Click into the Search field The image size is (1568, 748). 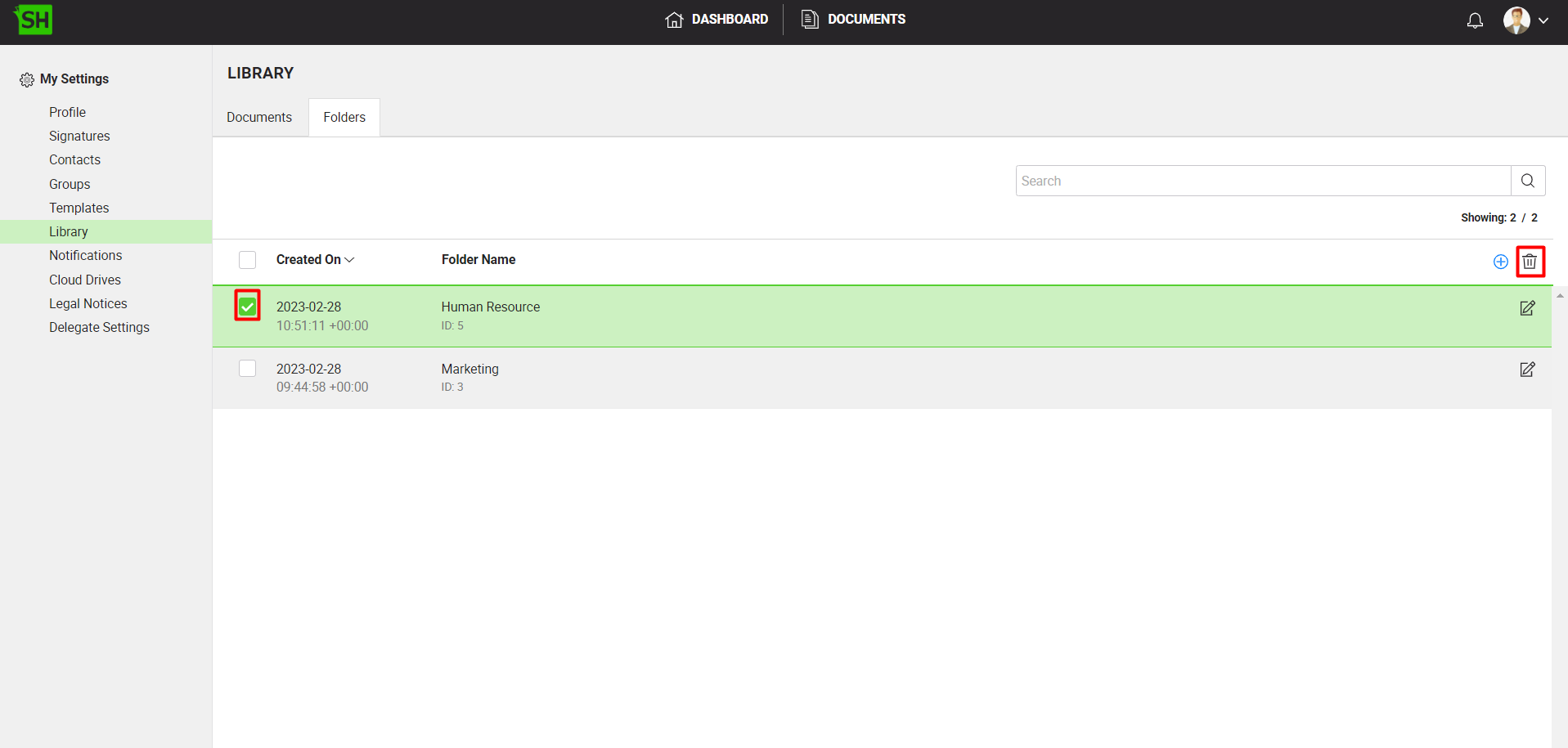[x=1262, y=181]
